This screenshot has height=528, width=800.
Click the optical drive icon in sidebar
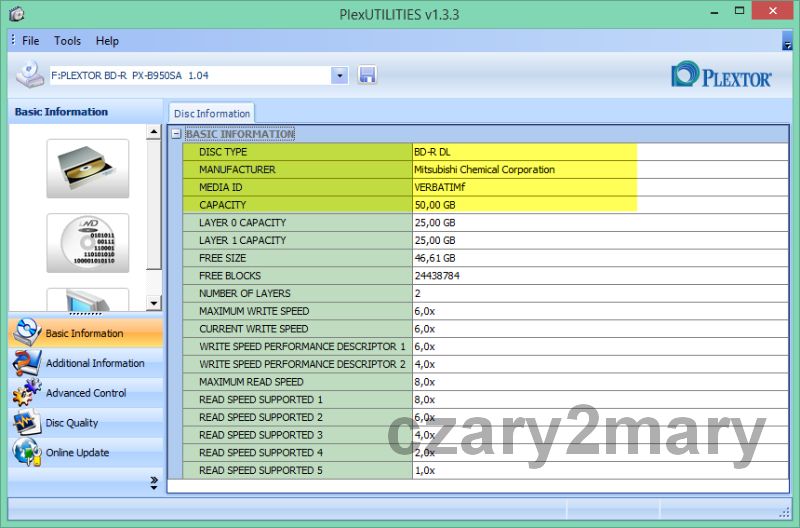pos(87,168)
